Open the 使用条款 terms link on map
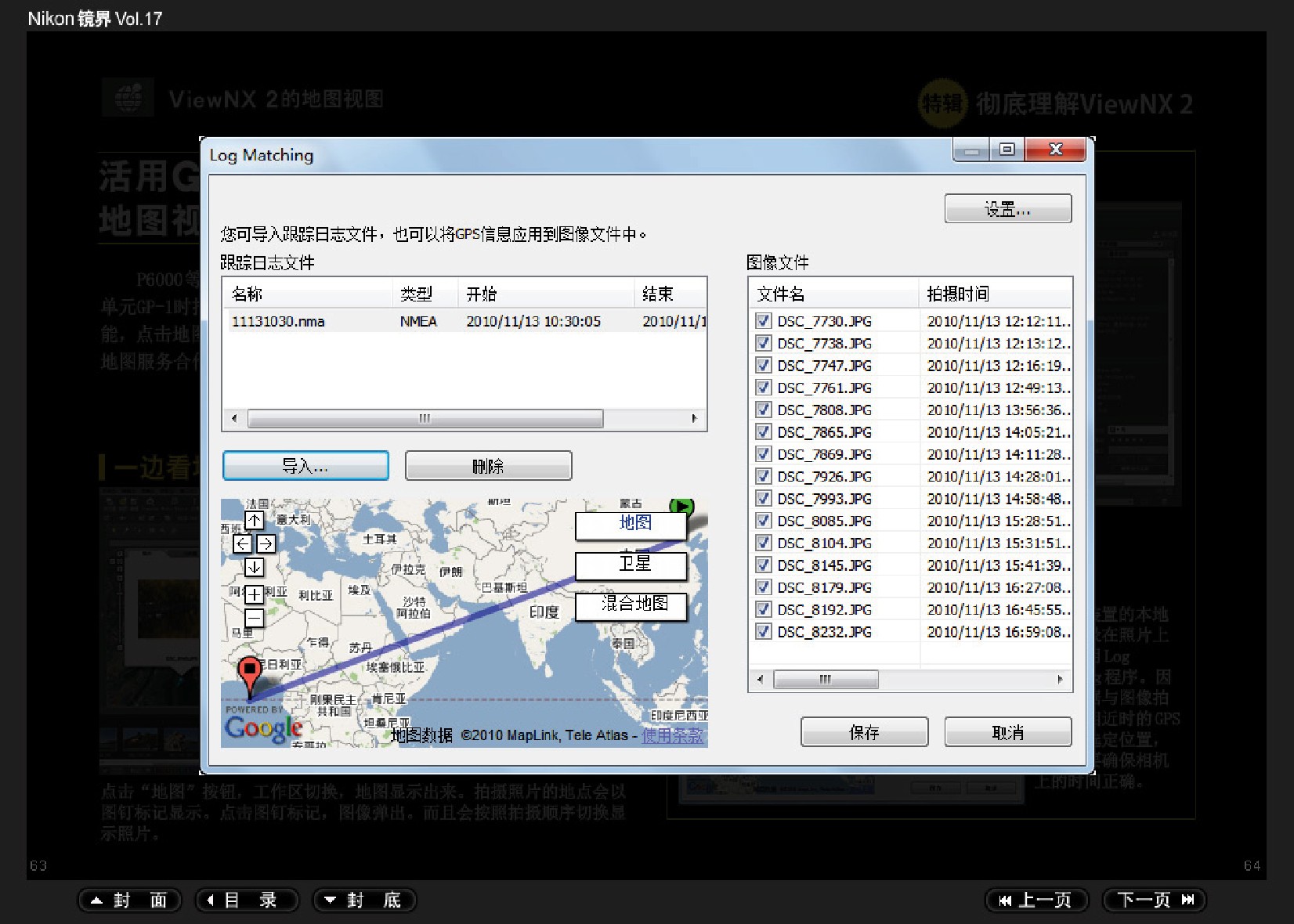 click(x=673, y=735)
